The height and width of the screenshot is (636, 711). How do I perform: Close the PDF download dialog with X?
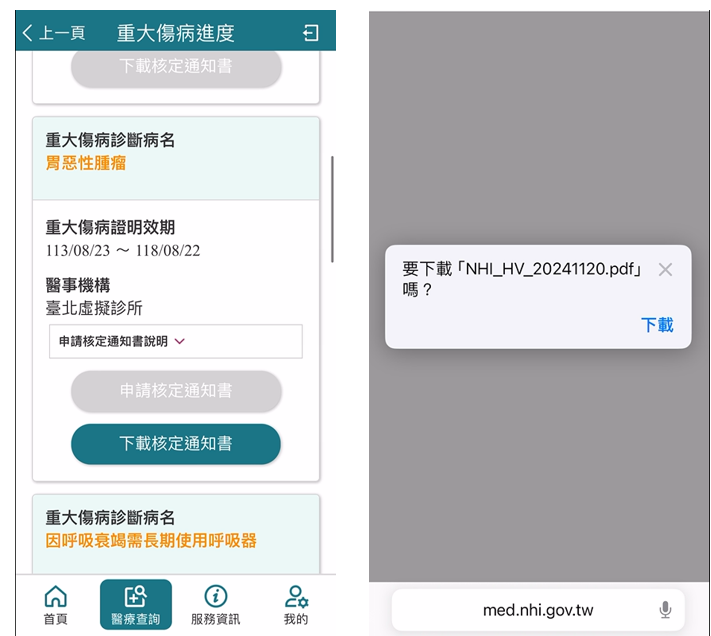(x=665, y=270)
